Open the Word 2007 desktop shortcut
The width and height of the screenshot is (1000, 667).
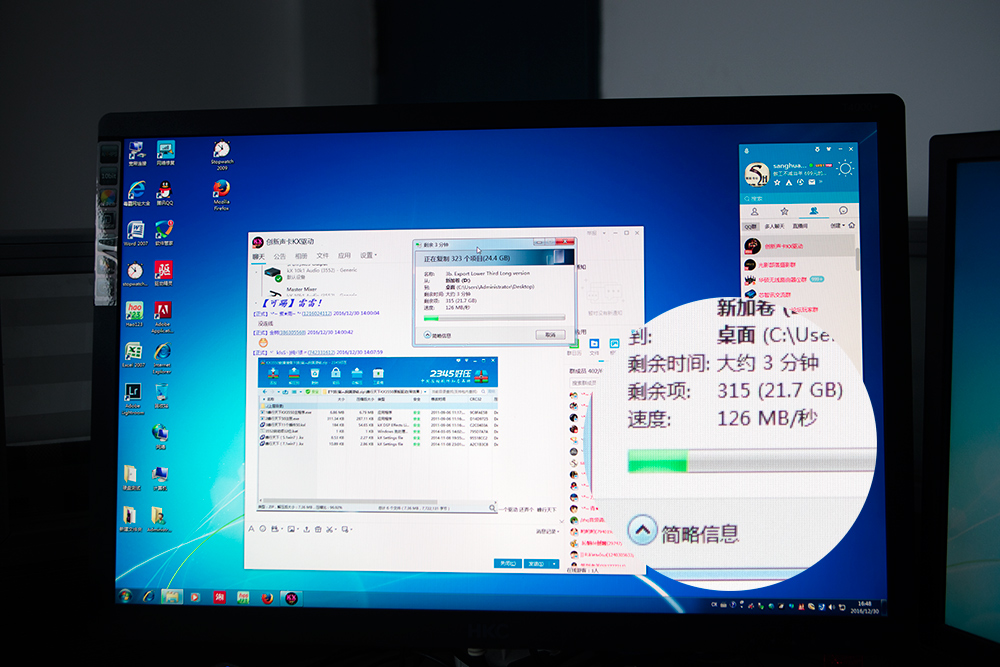click(135, 233)
